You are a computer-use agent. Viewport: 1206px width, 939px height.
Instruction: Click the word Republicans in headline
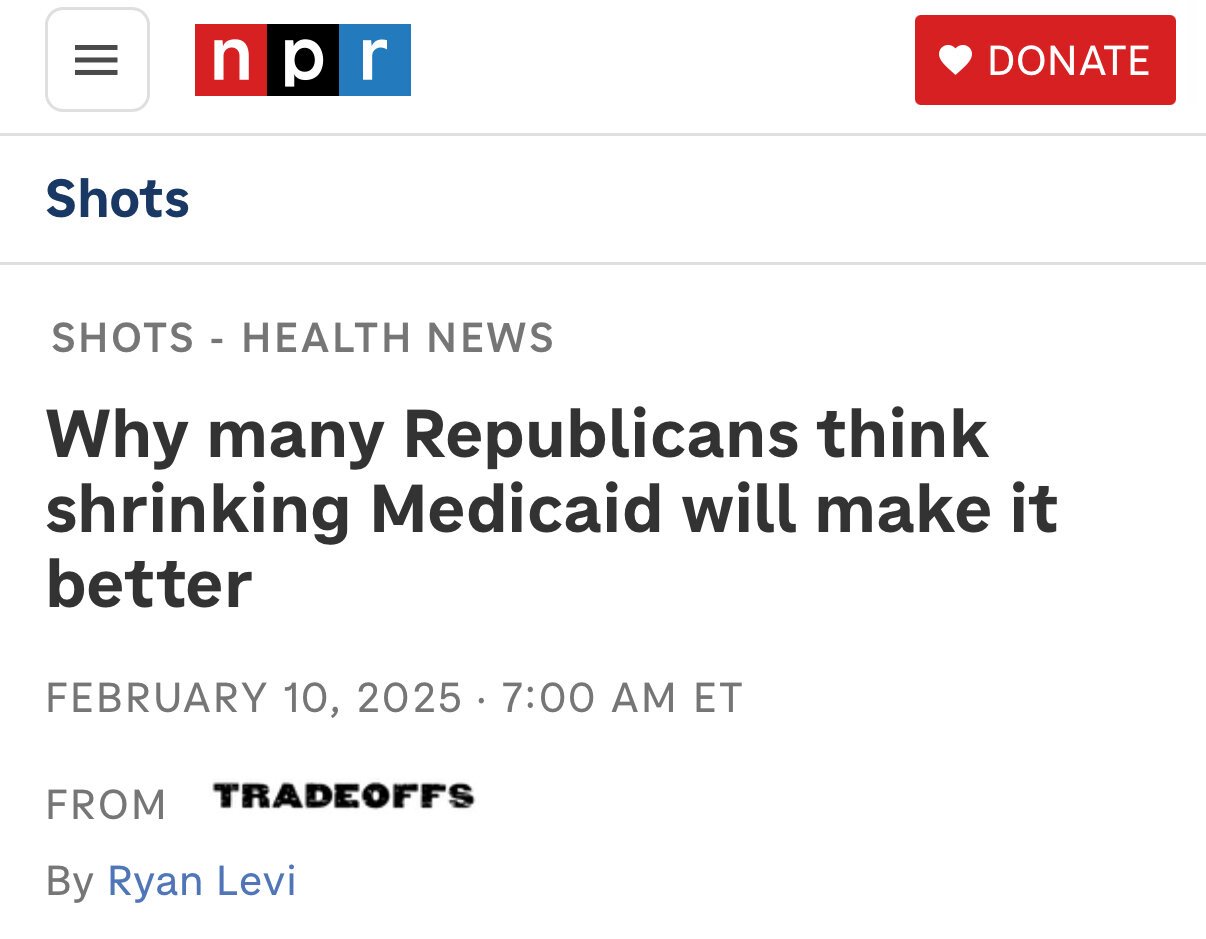point(601,436)
